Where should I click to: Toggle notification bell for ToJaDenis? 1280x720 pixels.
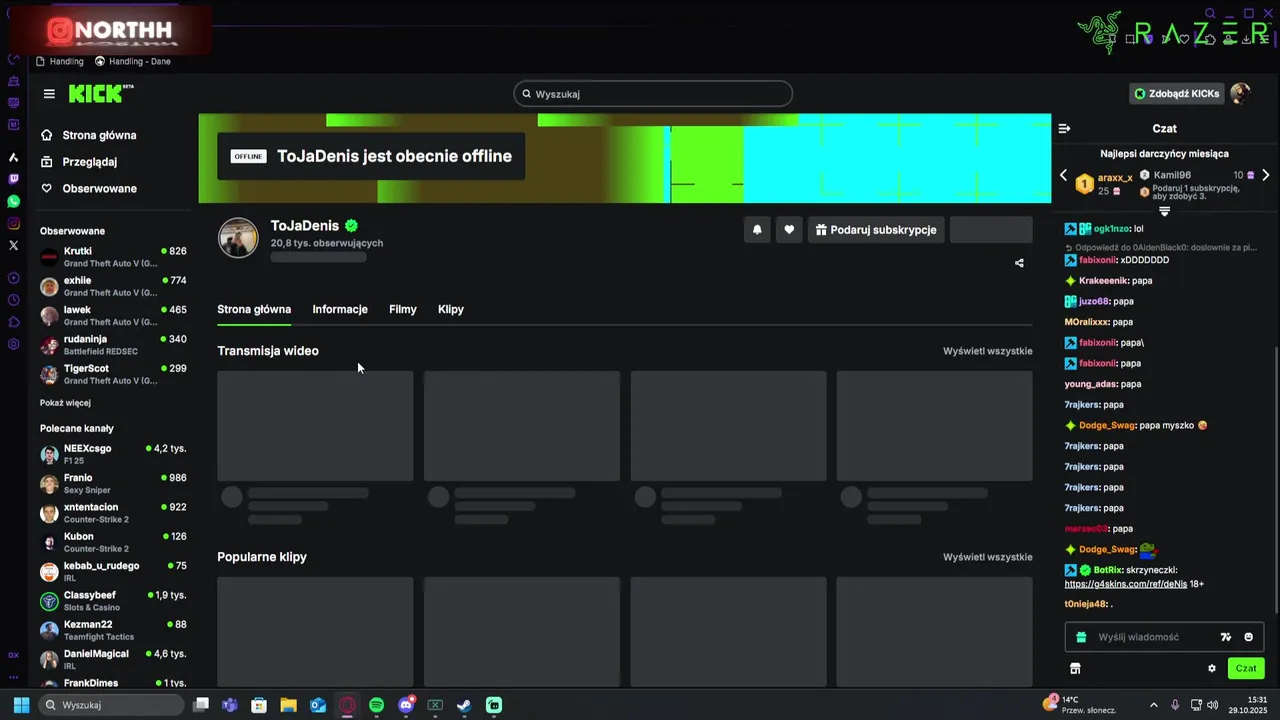pos(757,230)
